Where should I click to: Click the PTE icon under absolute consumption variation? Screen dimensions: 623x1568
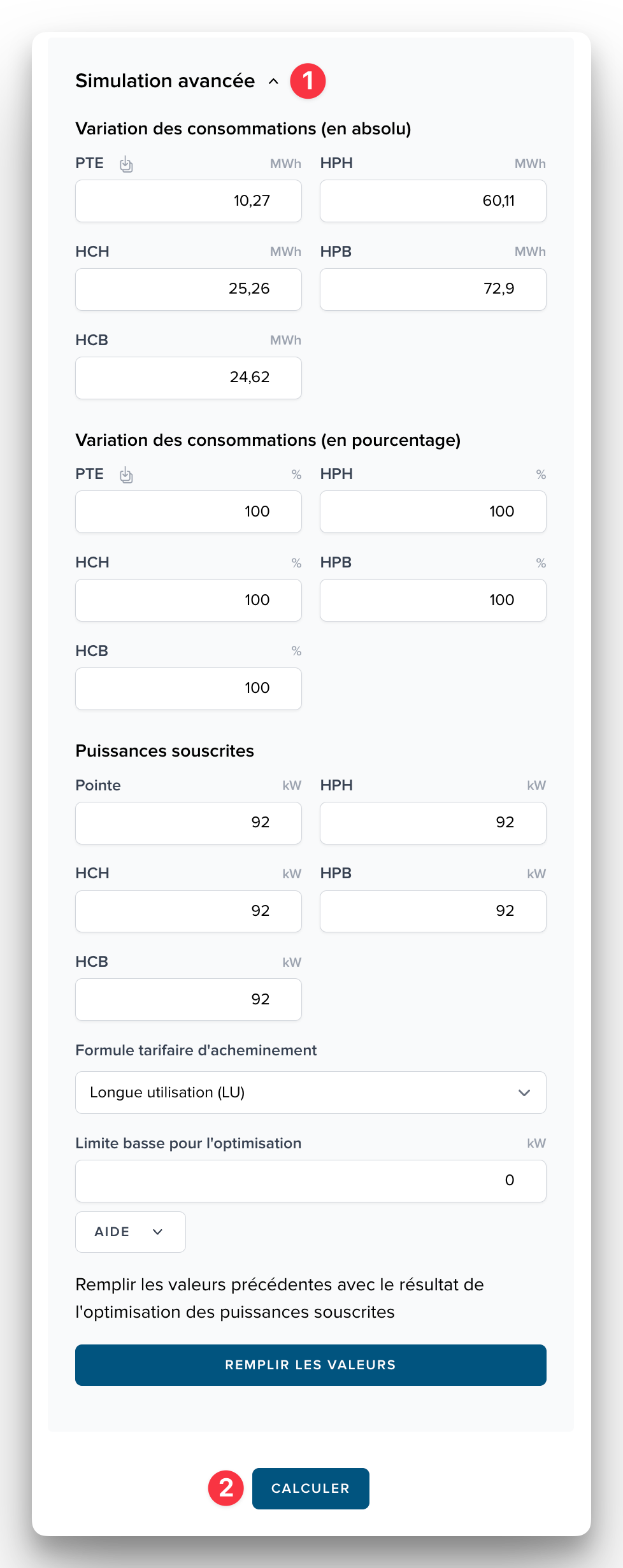pos(126,164)
